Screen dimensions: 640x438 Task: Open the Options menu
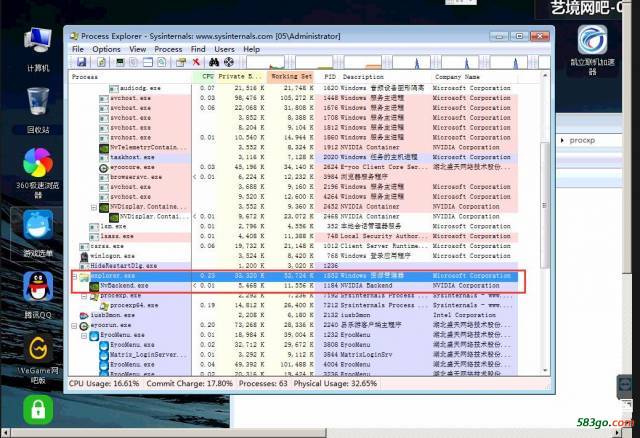(106, 49)
